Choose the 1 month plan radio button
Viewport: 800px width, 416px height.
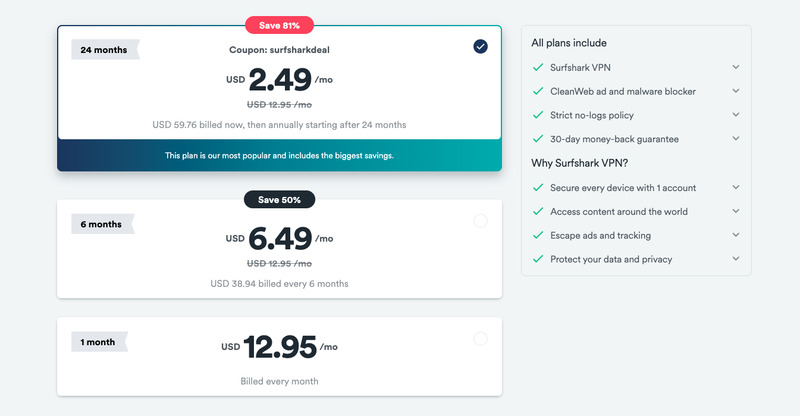click(480, 339)
